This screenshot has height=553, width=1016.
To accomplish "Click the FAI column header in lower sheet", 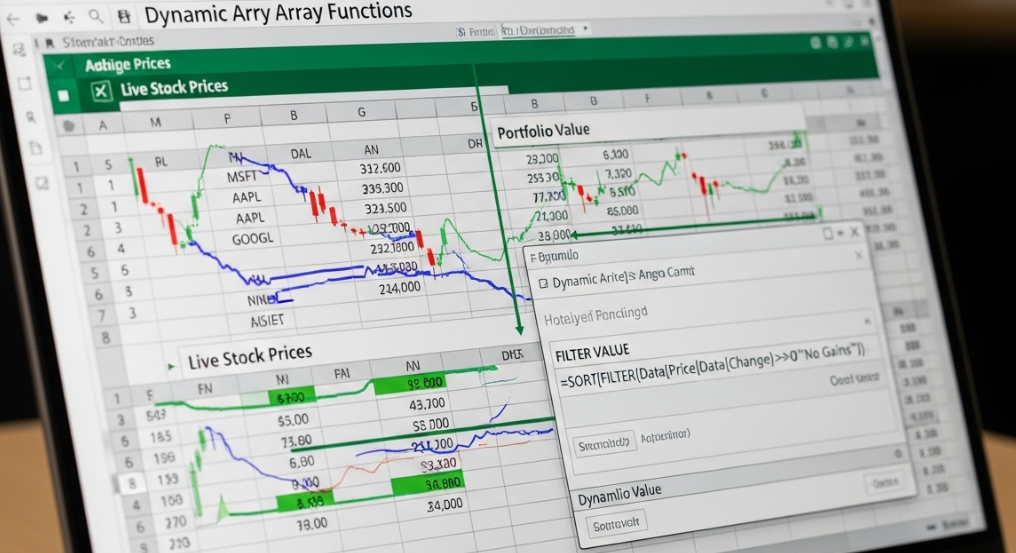I will pos(341,373).
